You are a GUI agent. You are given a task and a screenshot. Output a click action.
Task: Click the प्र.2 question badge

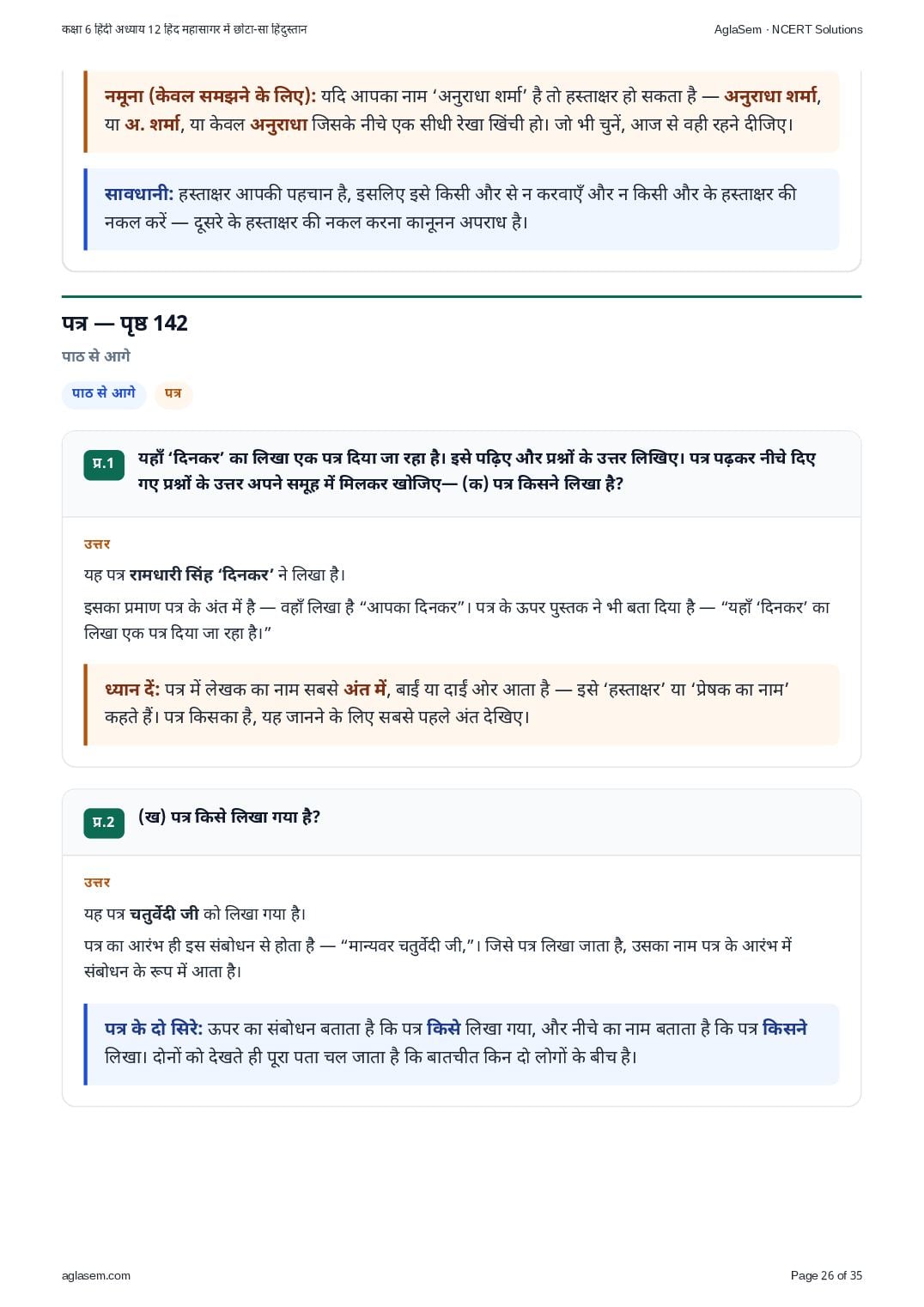click(x=104, y=823)
